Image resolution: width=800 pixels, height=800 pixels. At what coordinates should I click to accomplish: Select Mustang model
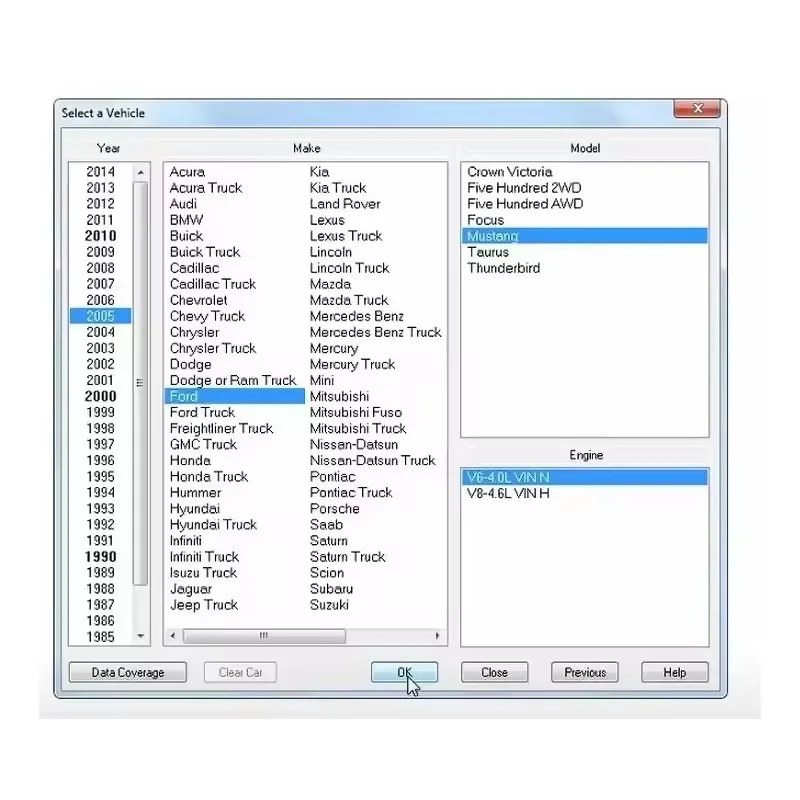[x=585, y=236]
